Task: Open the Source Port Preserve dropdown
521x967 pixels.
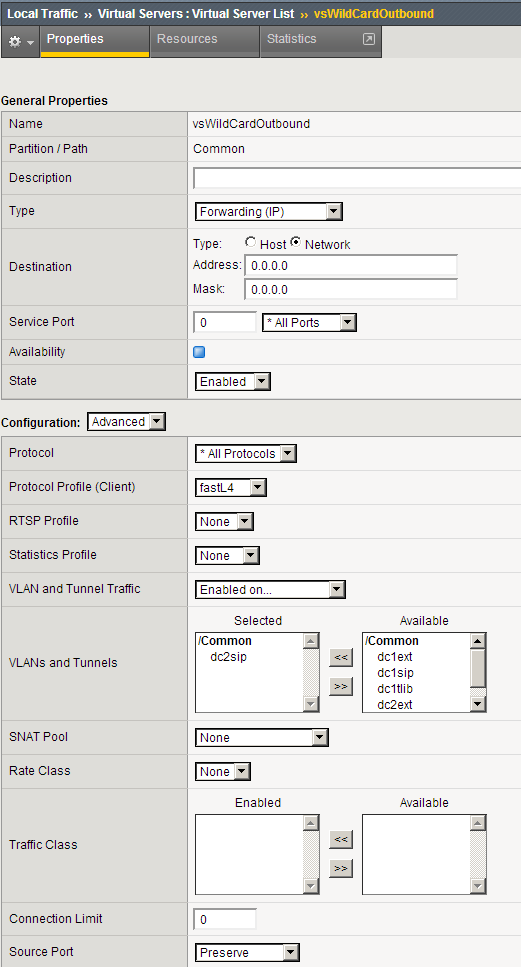Action: [x=247, y=952]
